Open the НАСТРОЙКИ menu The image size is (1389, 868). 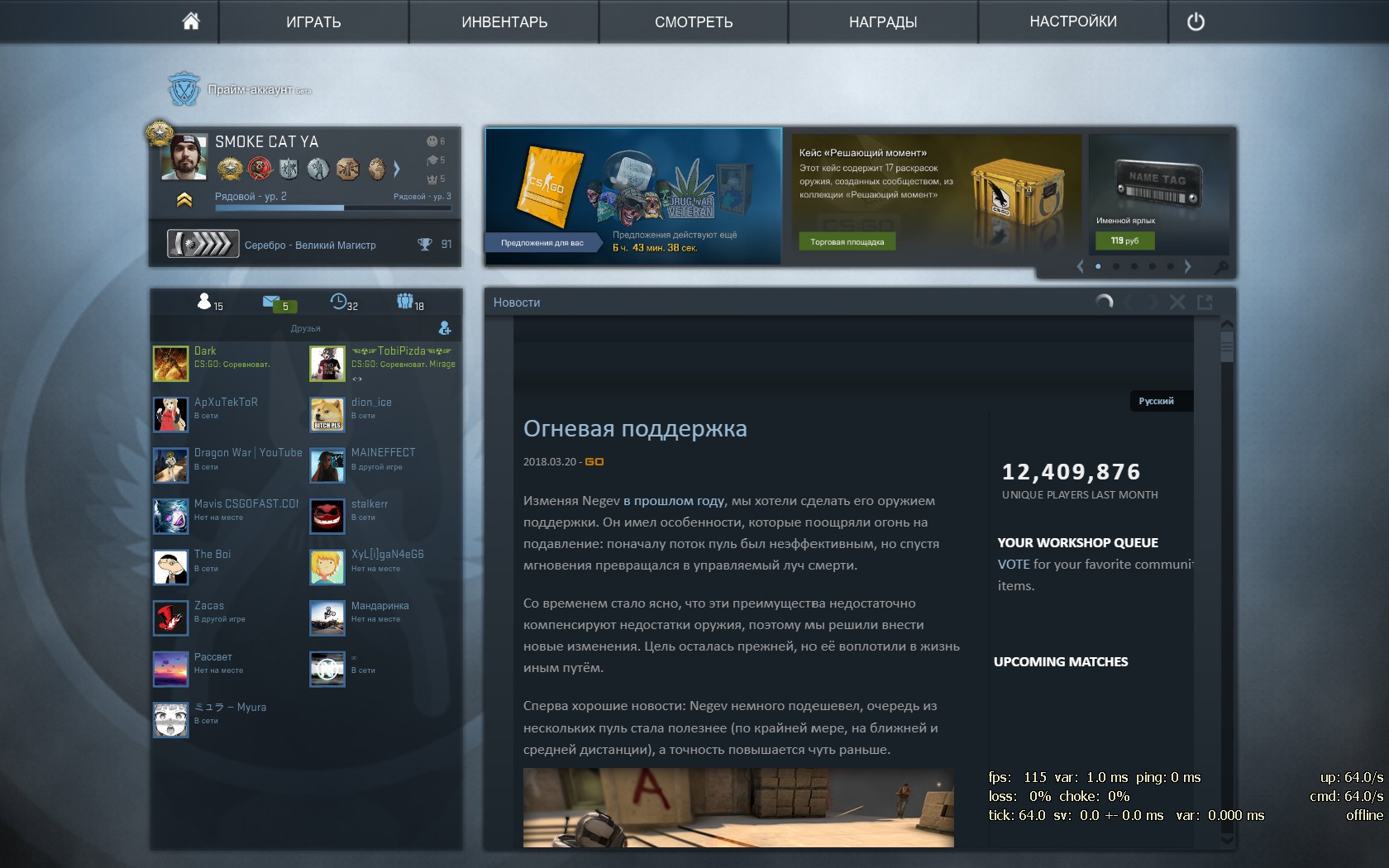tap(1073, 21)
